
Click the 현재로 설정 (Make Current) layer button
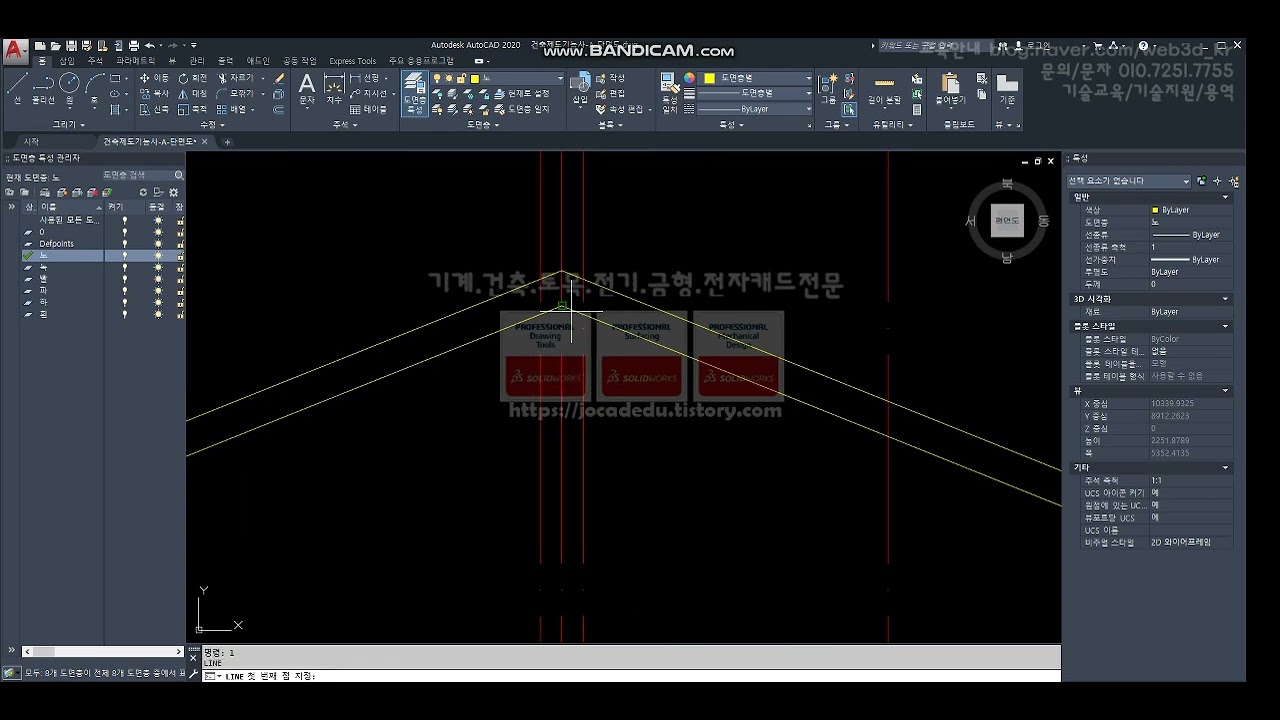tap(522, 93)
